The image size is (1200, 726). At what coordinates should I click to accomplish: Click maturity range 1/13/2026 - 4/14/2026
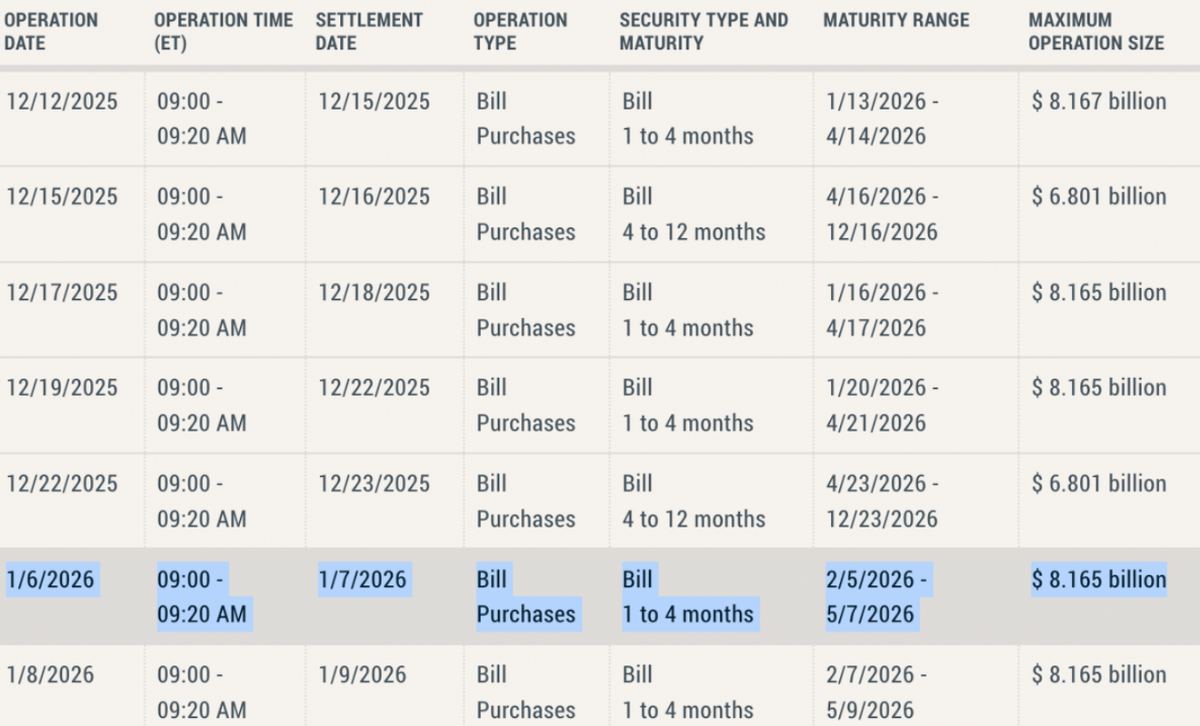(881, 119)
